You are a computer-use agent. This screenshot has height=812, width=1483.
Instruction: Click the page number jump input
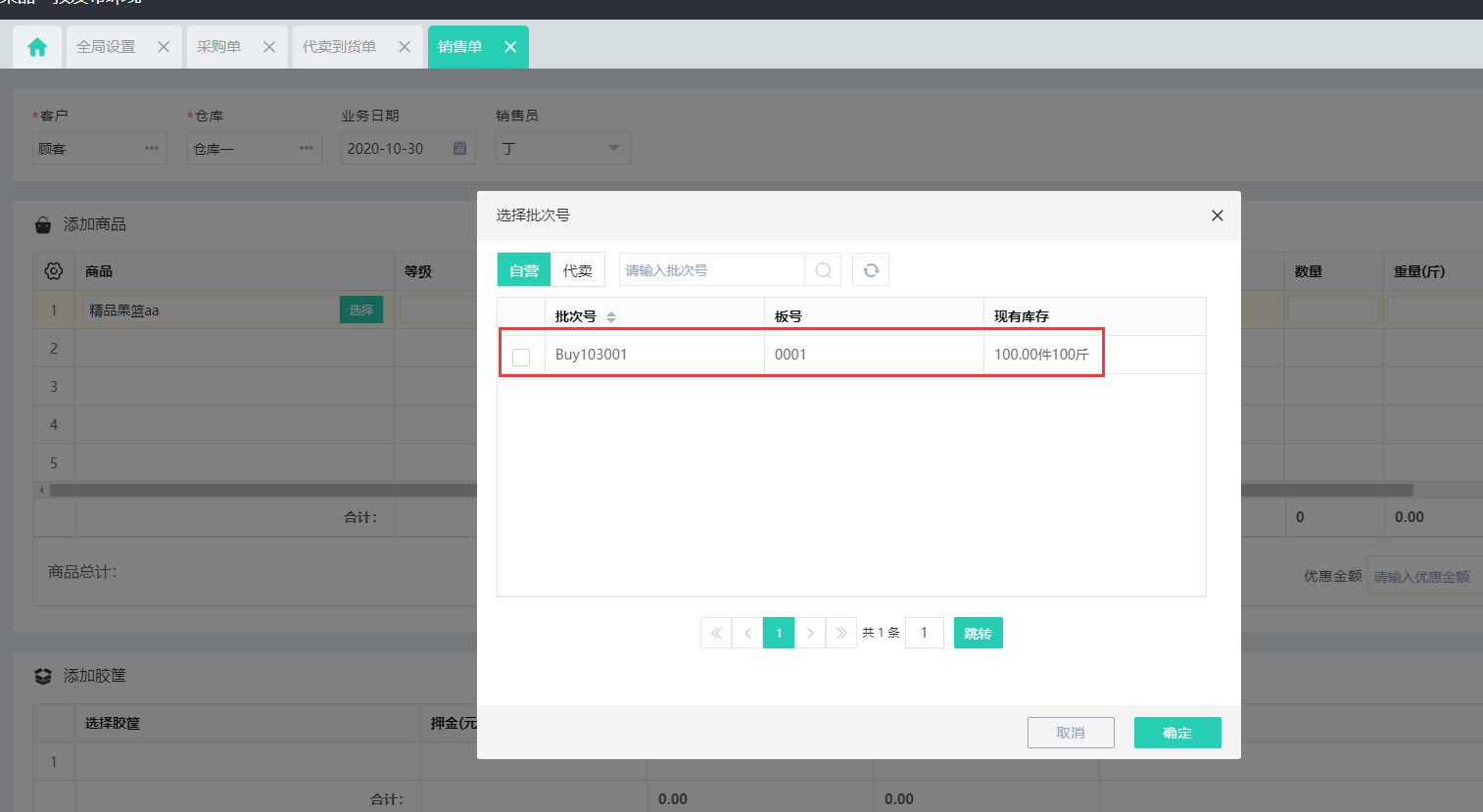(925, 633)
